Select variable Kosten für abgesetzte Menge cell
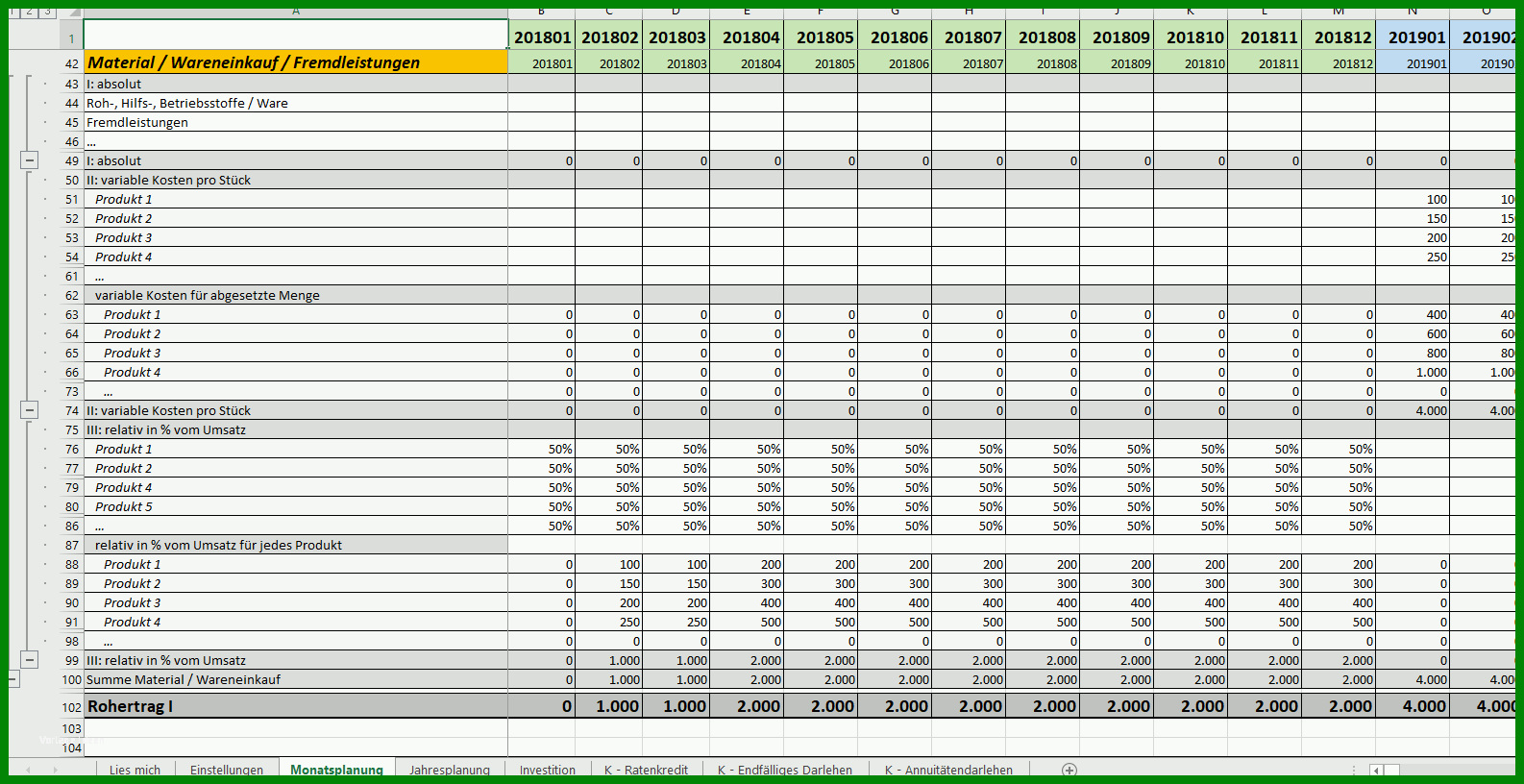Image resolution: width=1524 pixels, height=784 pixels. coord(296,295)
